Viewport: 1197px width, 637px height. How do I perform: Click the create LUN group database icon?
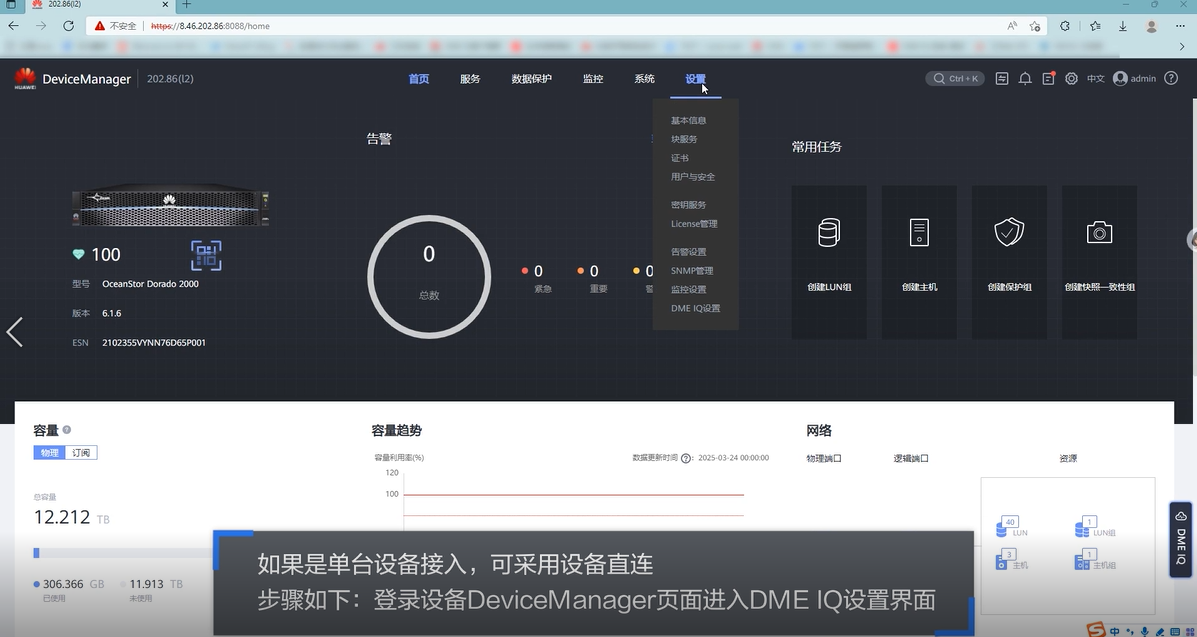point(829,232)
